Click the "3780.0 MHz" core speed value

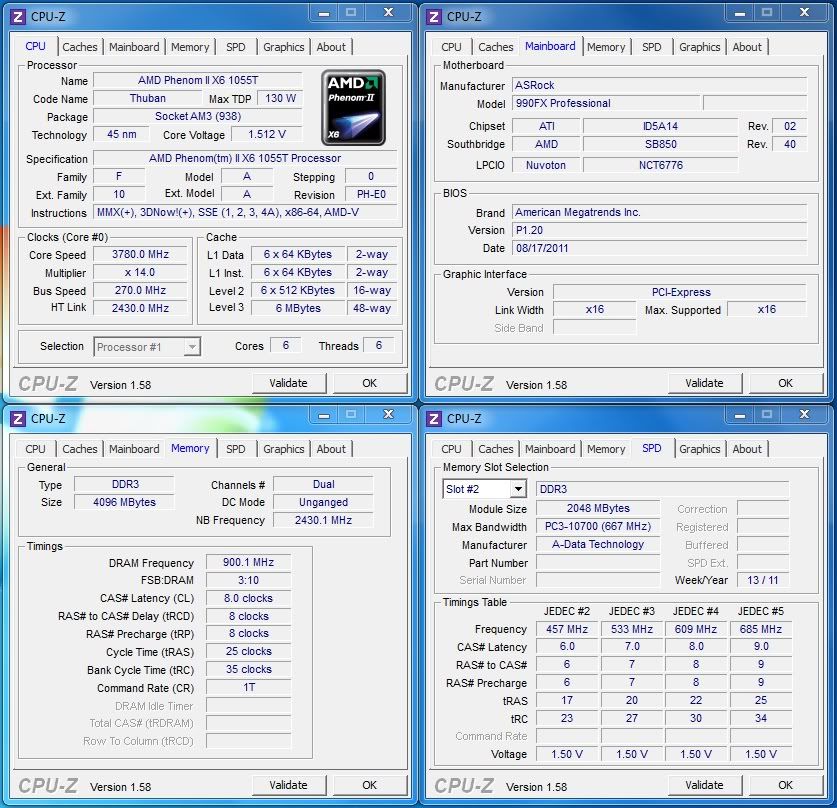[140, 255]
